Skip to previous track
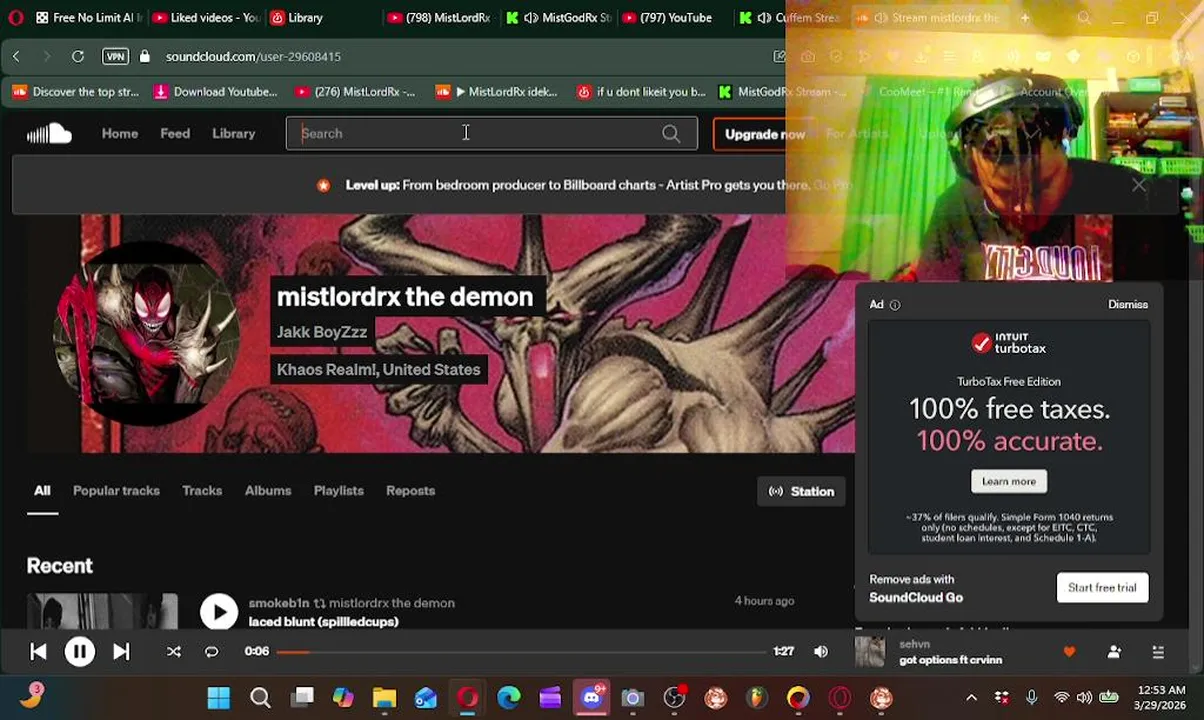Screen dimensions: 1204x720 38,652
